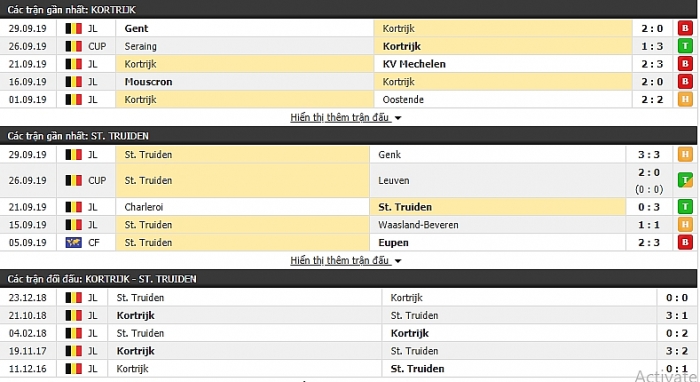Expand more Kortrijk matches arrow

tap(398, 118)
